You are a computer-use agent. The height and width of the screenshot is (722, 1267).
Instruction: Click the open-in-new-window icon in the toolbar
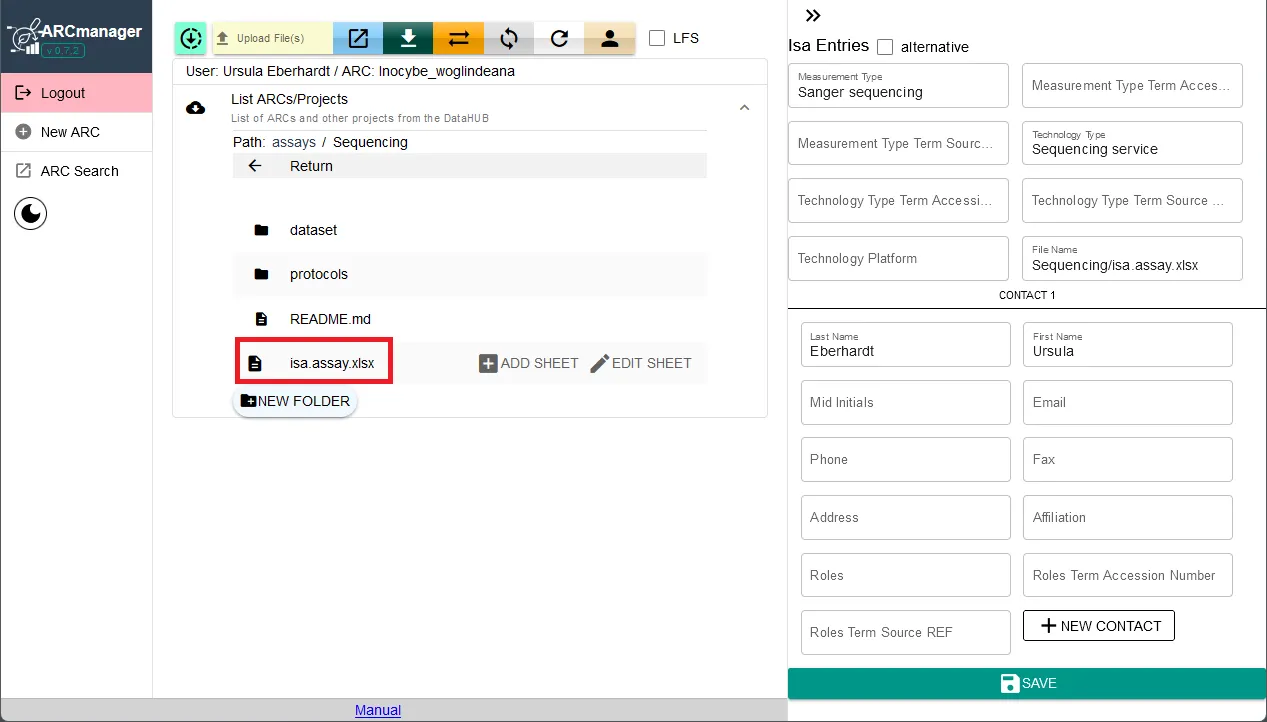pos(358,39)
